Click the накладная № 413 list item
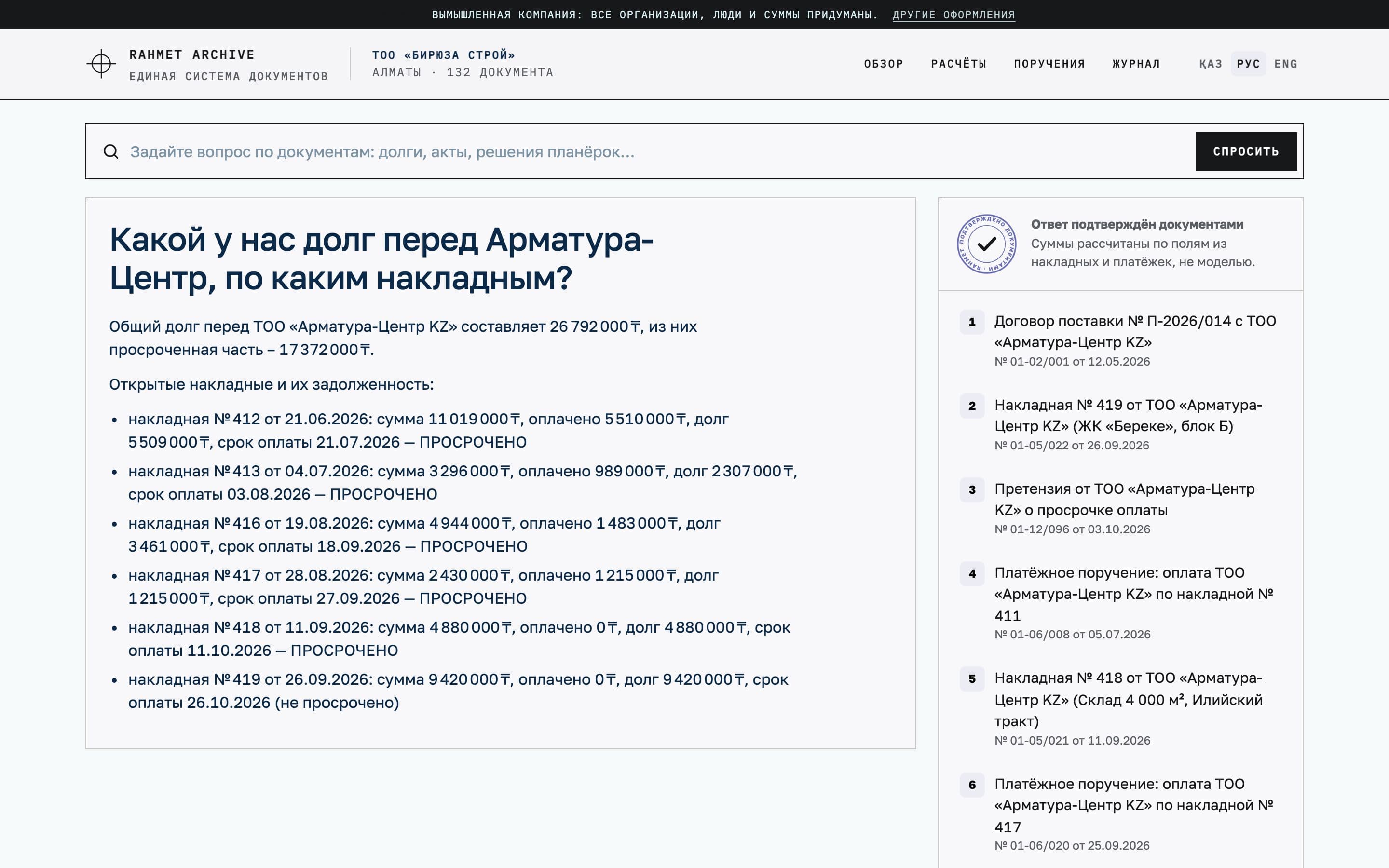Viewport: 1389px width, 868px height. pos(463,482)
